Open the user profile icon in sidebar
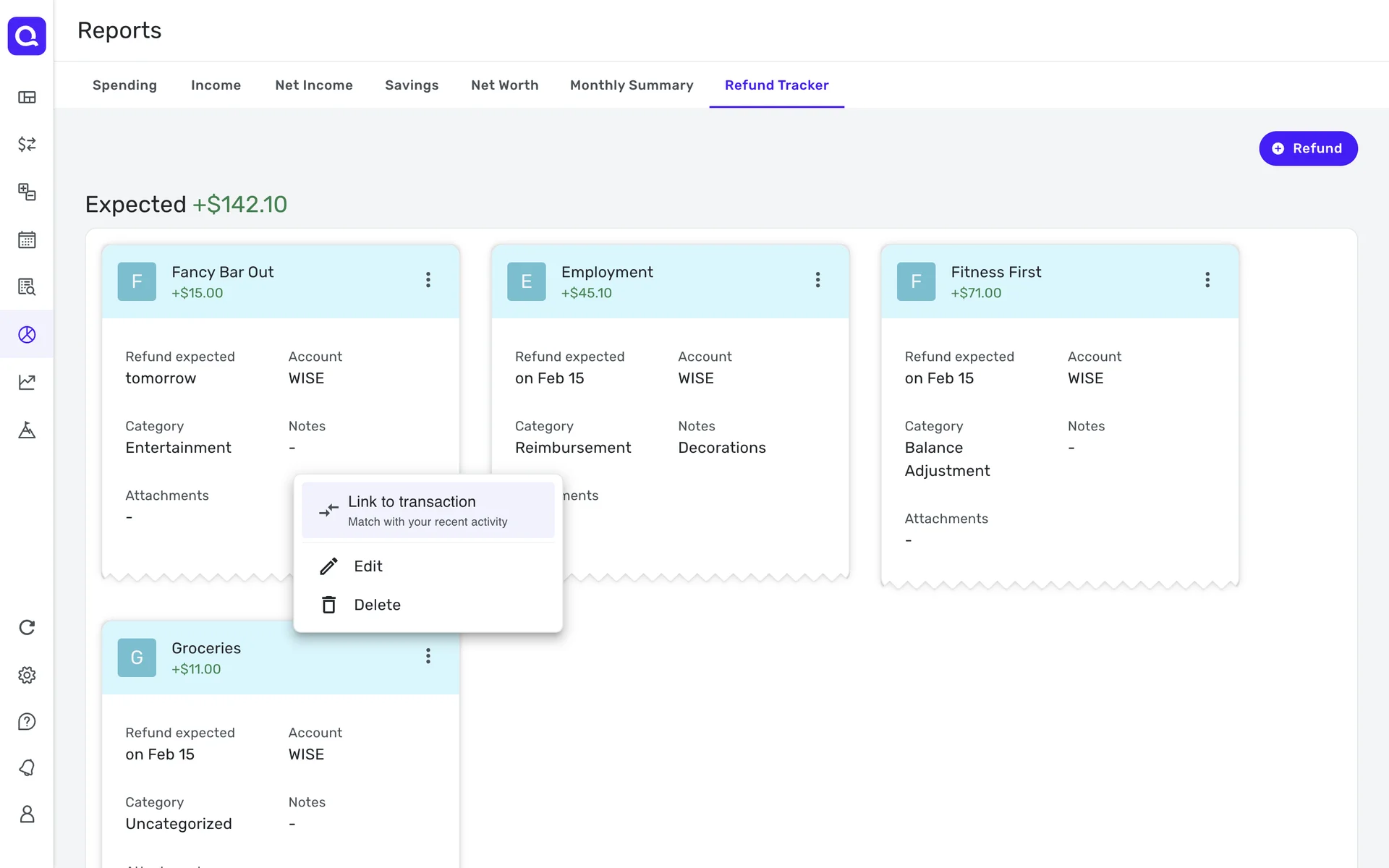 point(27,814)
